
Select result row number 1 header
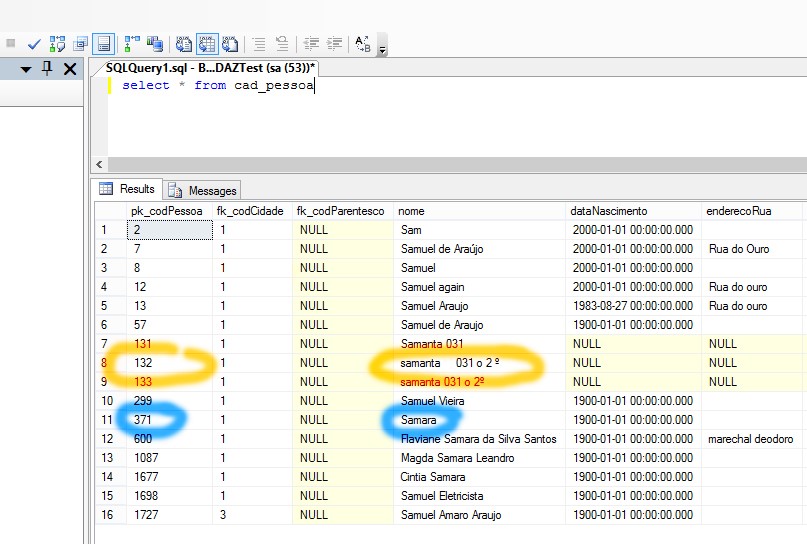point(111,230)
